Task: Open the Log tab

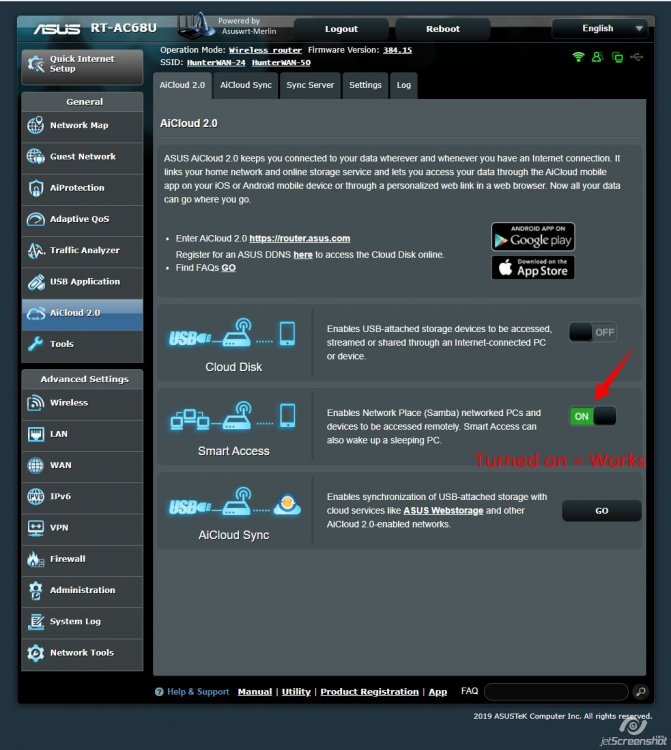Action: click(x=404, y=85)
